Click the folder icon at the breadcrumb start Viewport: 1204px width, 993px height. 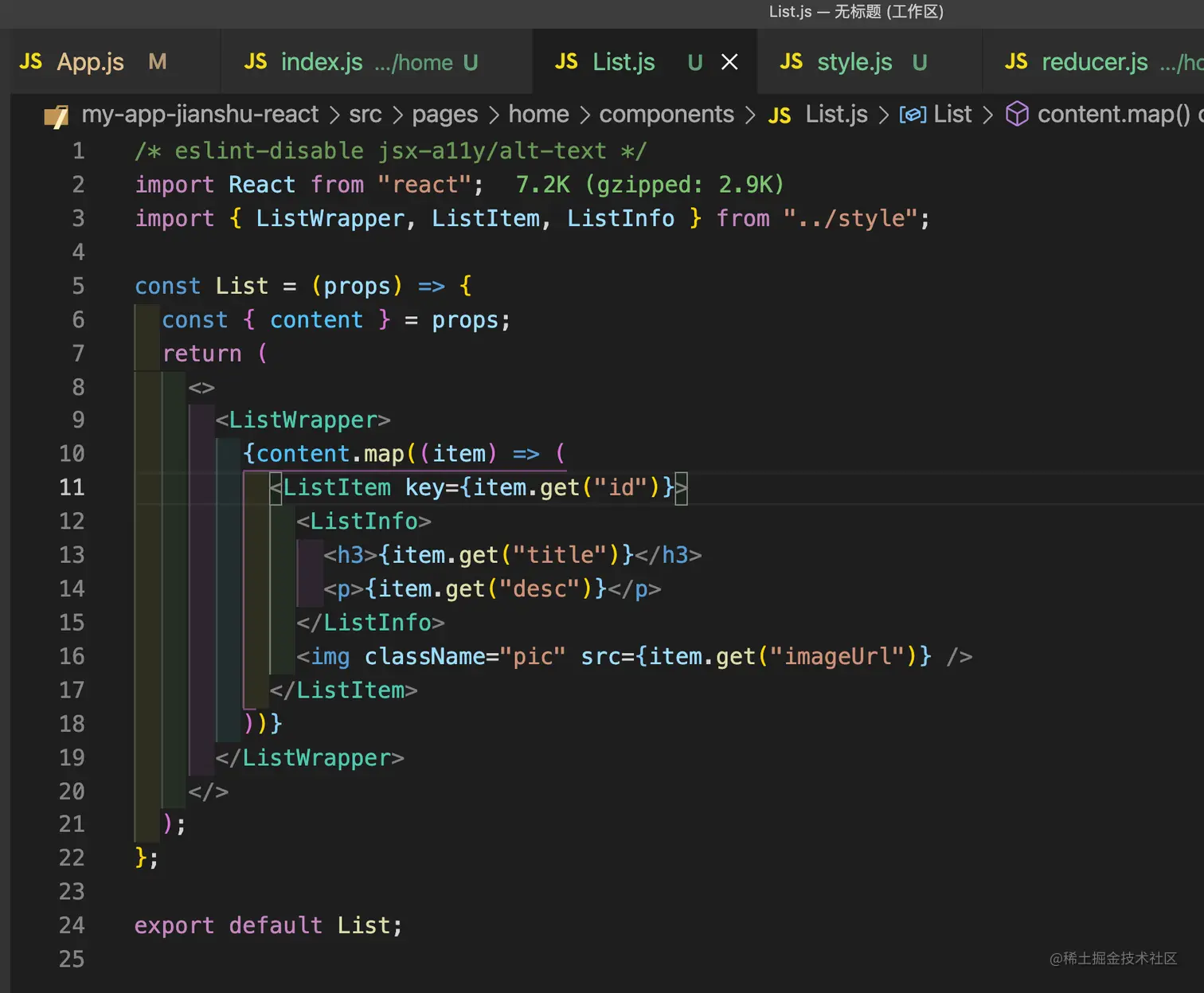pyautogui.click(x=56, y=116)
